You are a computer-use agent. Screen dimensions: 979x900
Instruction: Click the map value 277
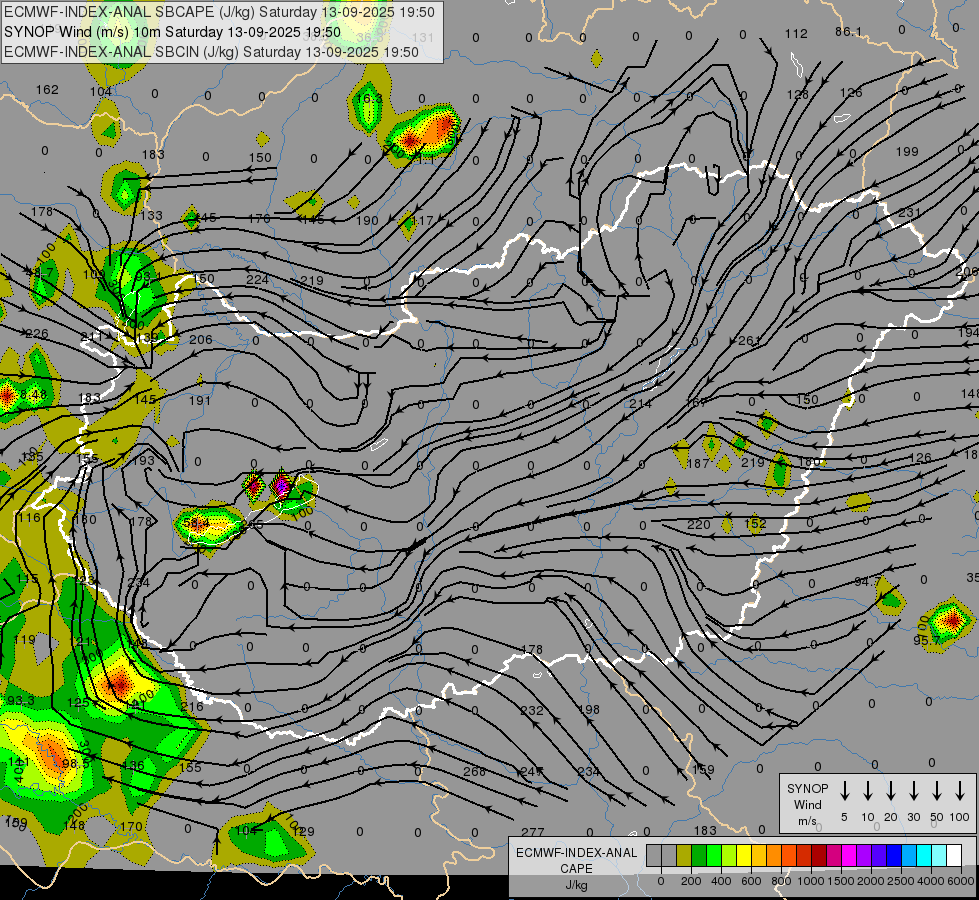tap(533, 832)
